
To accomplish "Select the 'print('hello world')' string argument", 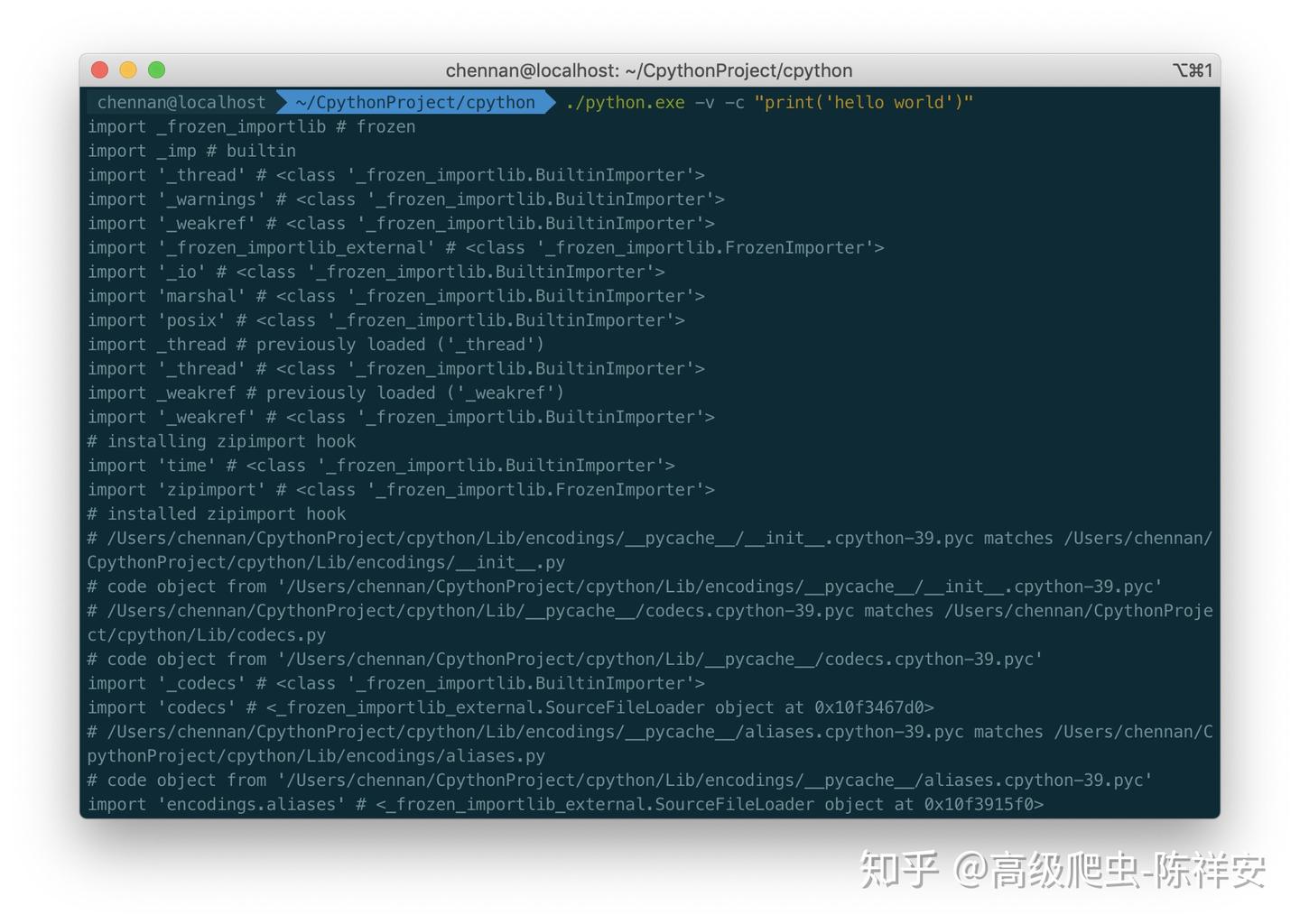I will 865,102.
